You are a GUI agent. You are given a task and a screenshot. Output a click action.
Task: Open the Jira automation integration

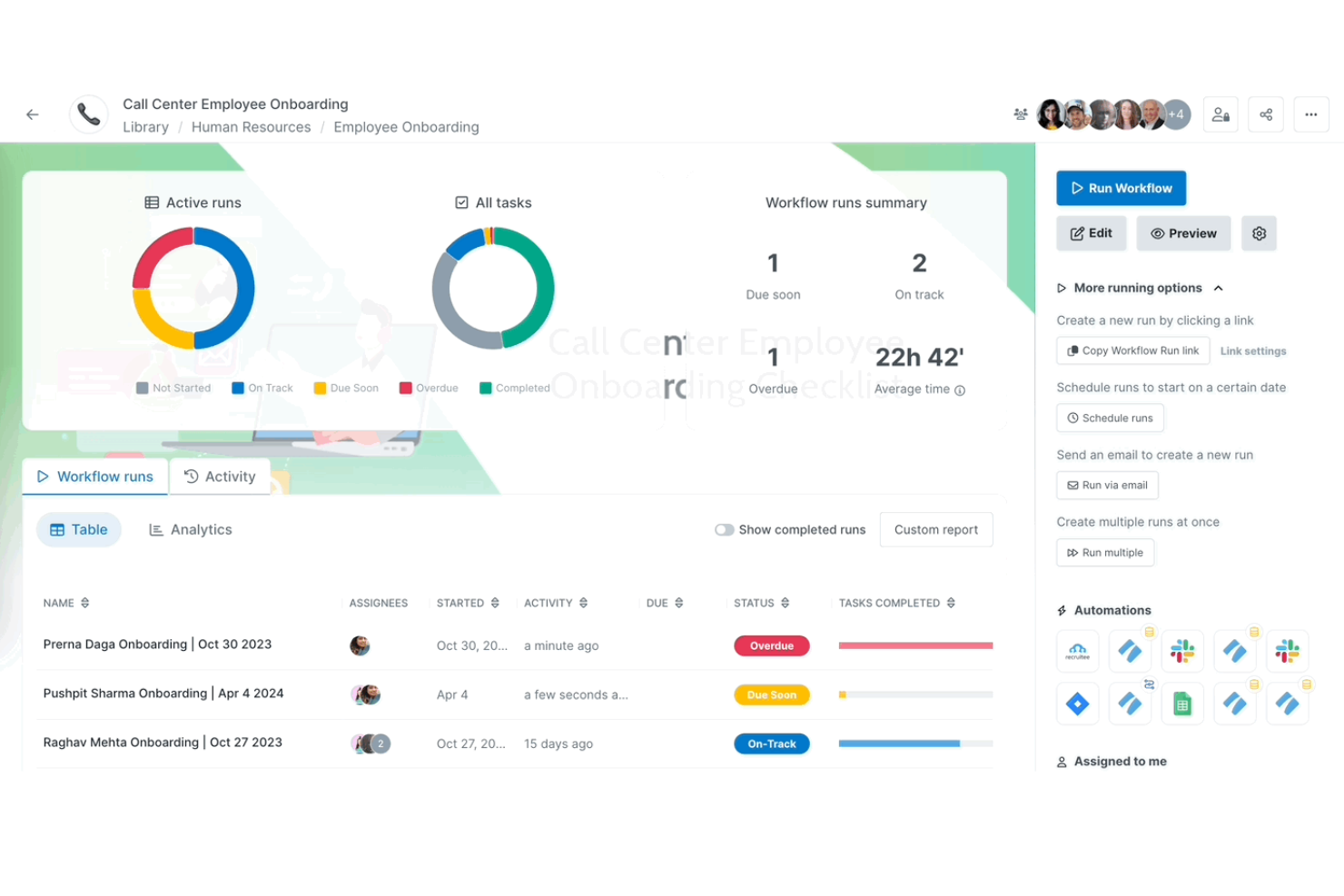(1077, 704)
